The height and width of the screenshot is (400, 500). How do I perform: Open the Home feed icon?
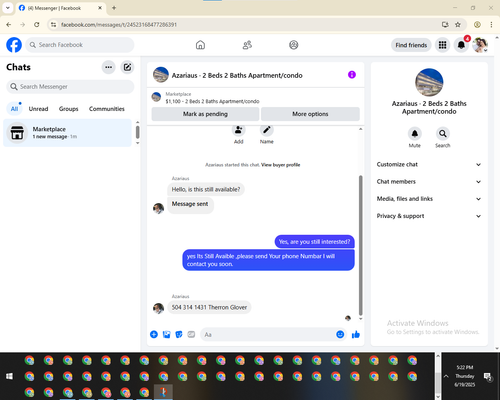(x=200, y=45)
